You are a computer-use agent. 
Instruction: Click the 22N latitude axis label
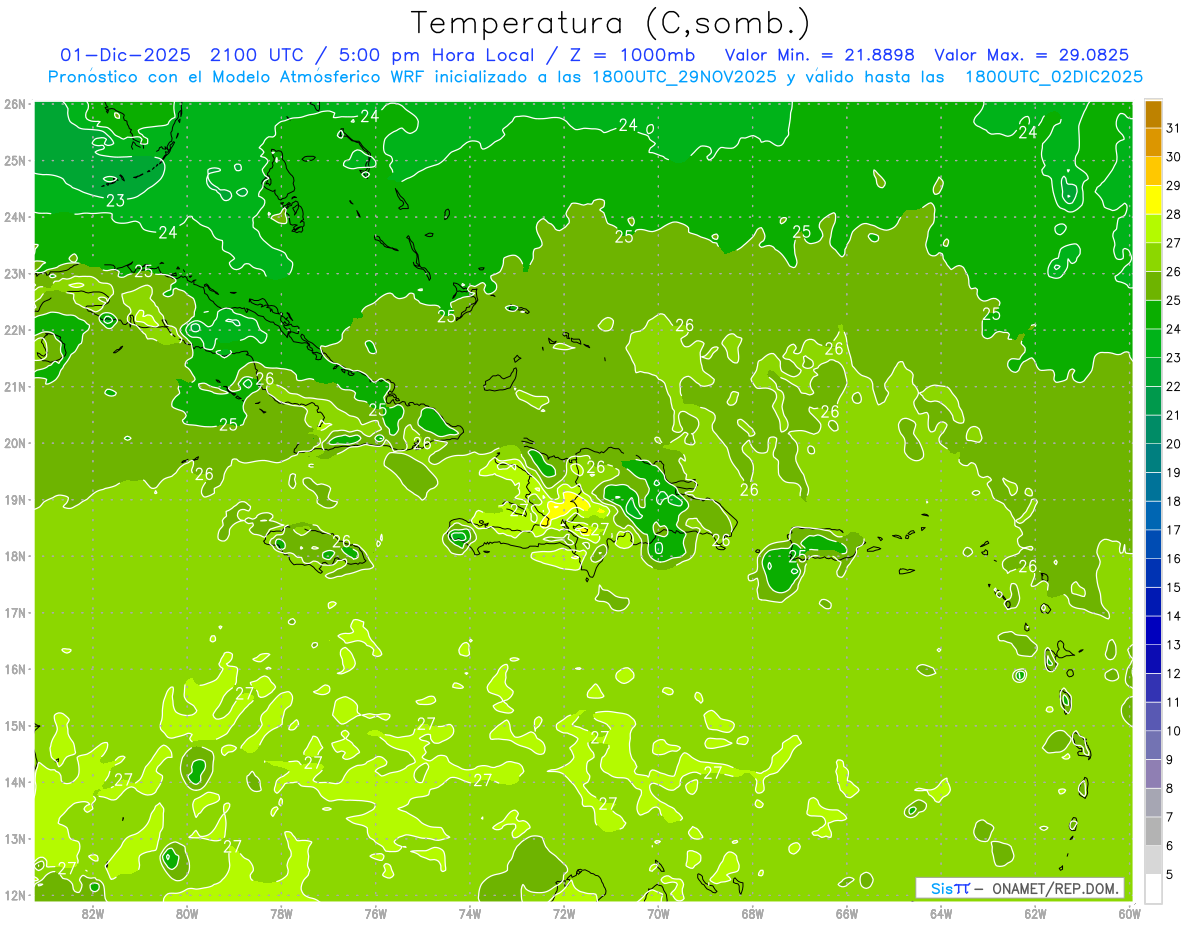[x=15, y=330]
